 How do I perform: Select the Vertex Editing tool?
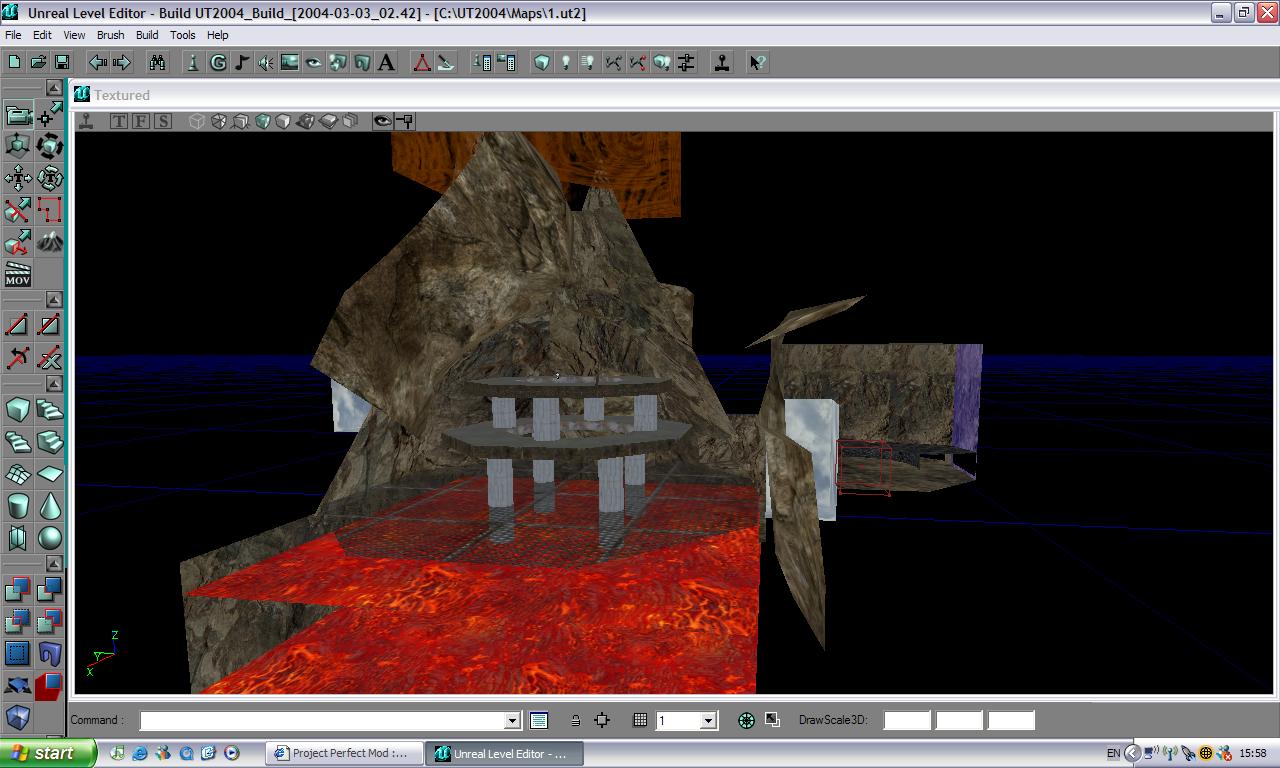[x=50, y=115]
